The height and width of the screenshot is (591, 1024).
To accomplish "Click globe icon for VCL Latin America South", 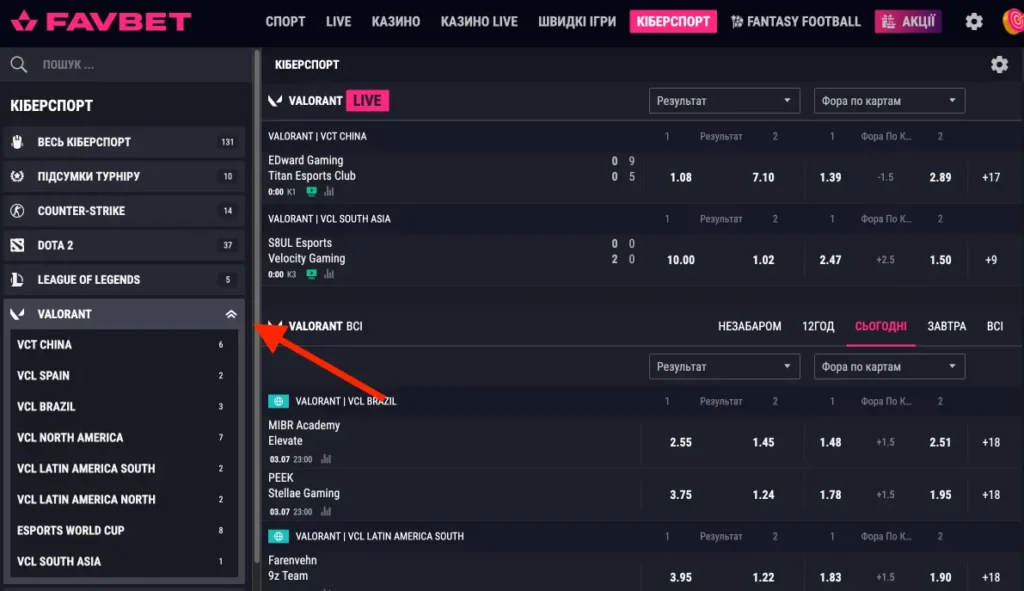I will [x=278, y=536].
